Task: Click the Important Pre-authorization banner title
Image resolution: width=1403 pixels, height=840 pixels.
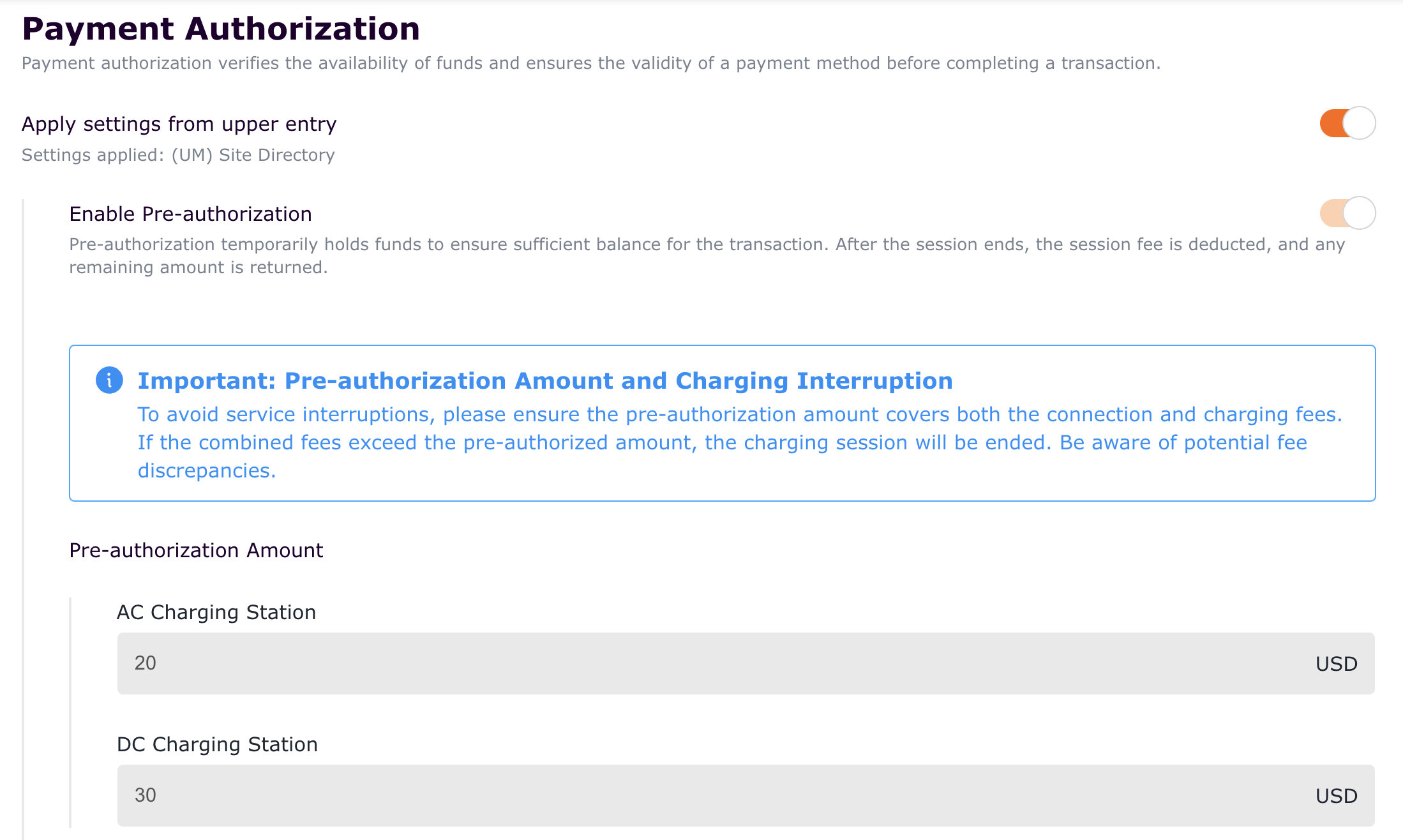Action: click(545, 381)
